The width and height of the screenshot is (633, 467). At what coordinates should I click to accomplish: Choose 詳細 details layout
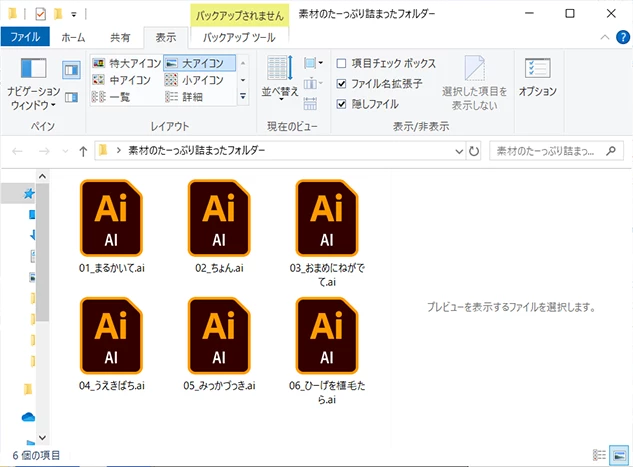pyautogui.click(x=184, y=97)
